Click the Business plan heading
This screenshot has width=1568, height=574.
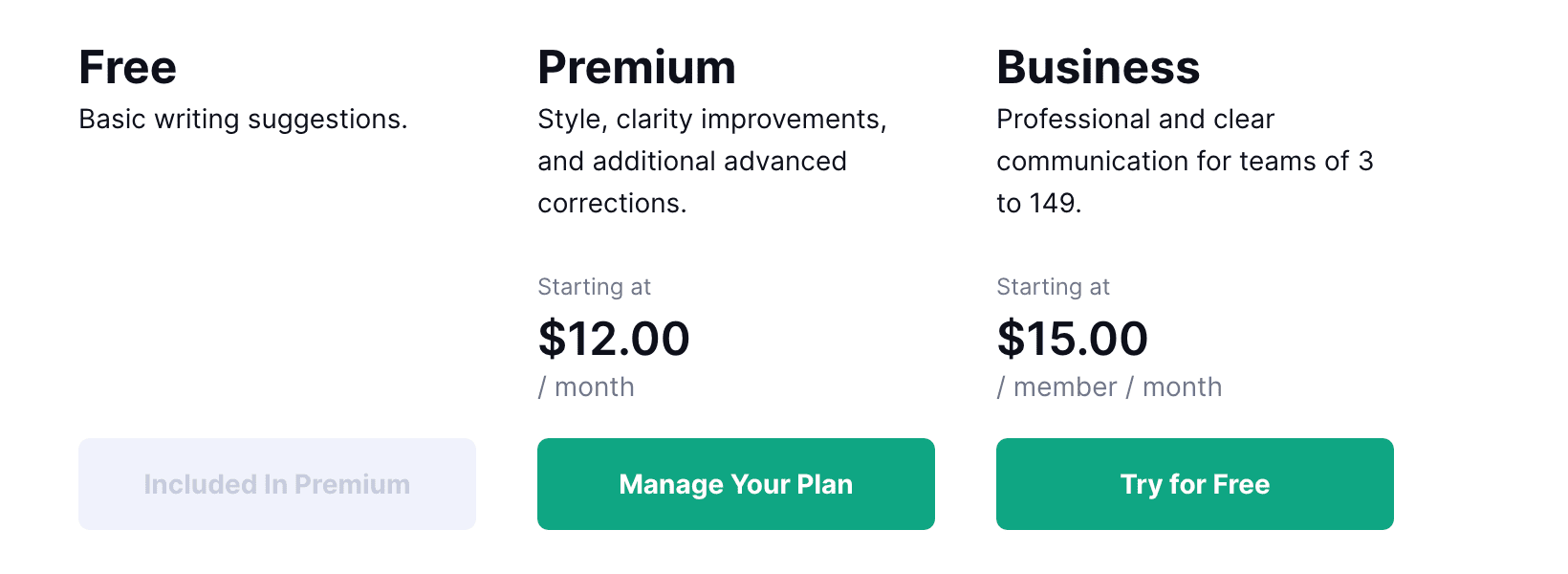coord(1098,68)
